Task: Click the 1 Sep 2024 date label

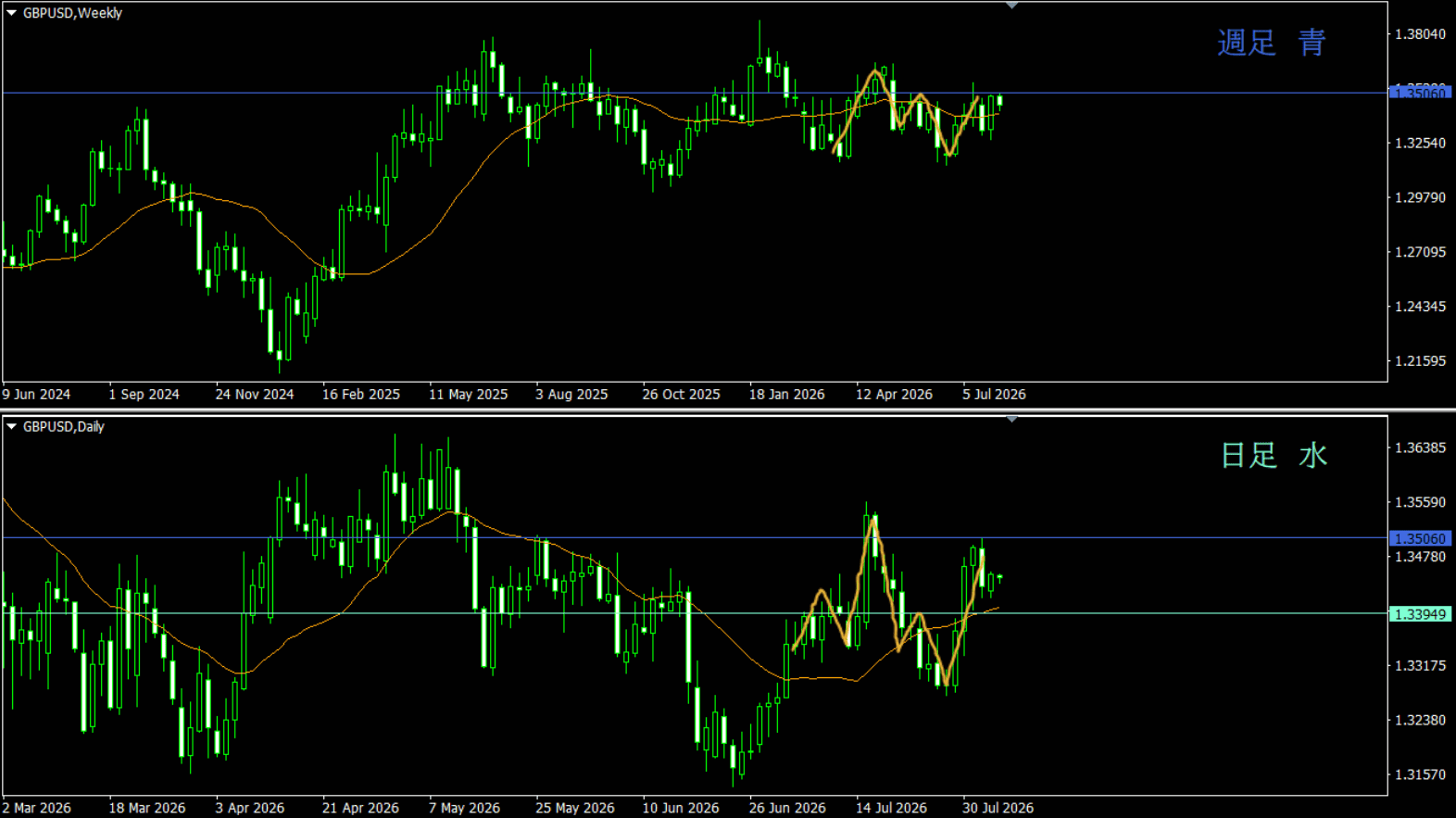Action: point(144,395)
